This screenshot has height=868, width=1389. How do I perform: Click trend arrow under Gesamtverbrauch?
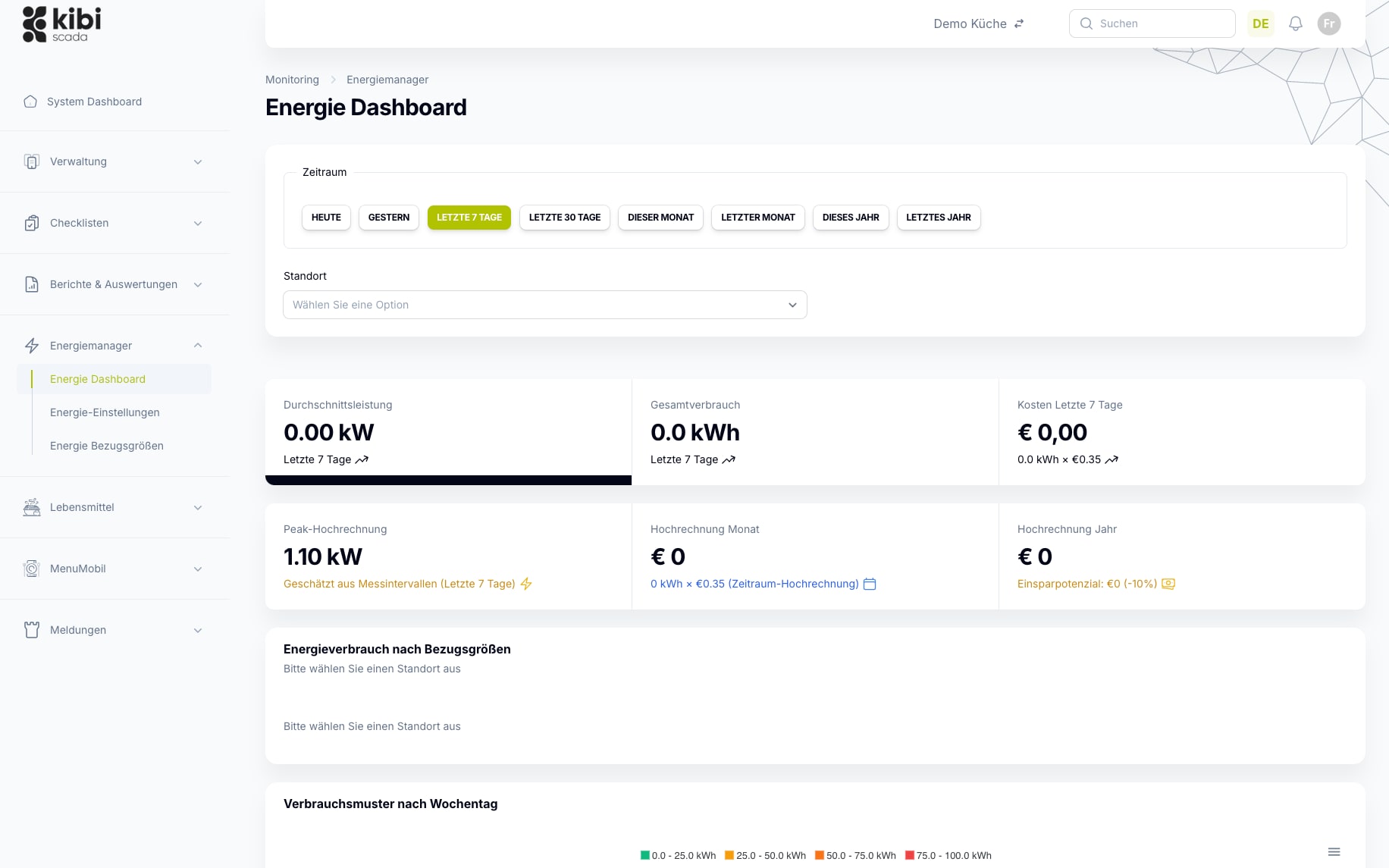point(729,459)
